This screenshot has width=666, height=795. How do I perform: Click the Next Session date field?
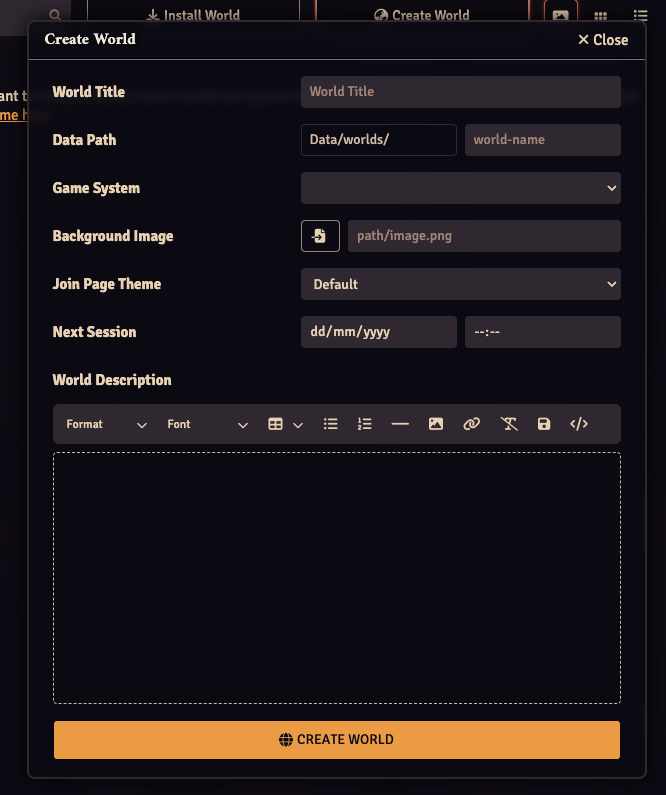[x=378, y=332]
